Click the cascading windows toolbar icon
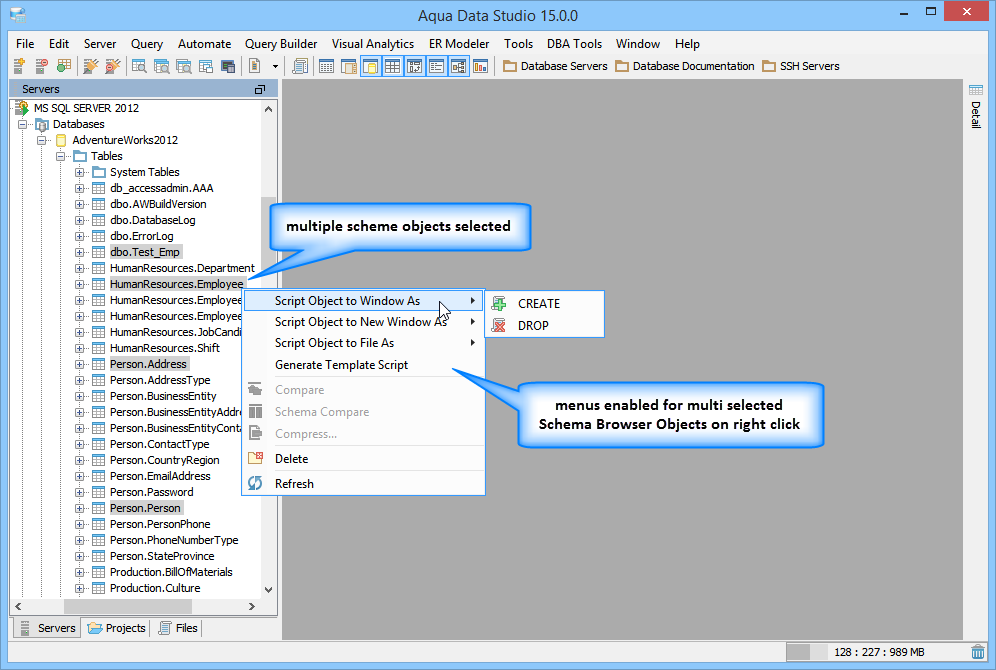The image size is (996, 670). tap(206, 65)
